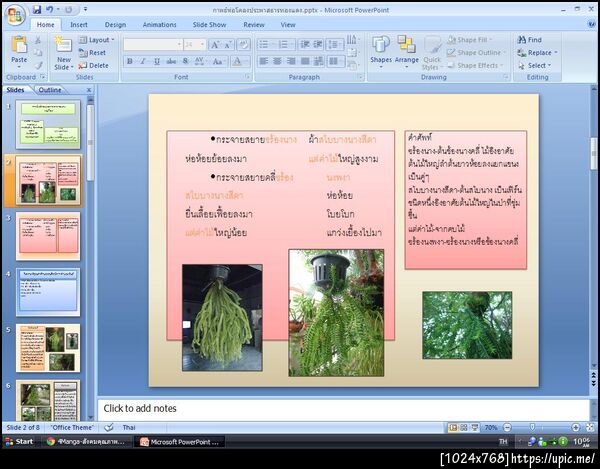Open the View tab

(288, 25)
